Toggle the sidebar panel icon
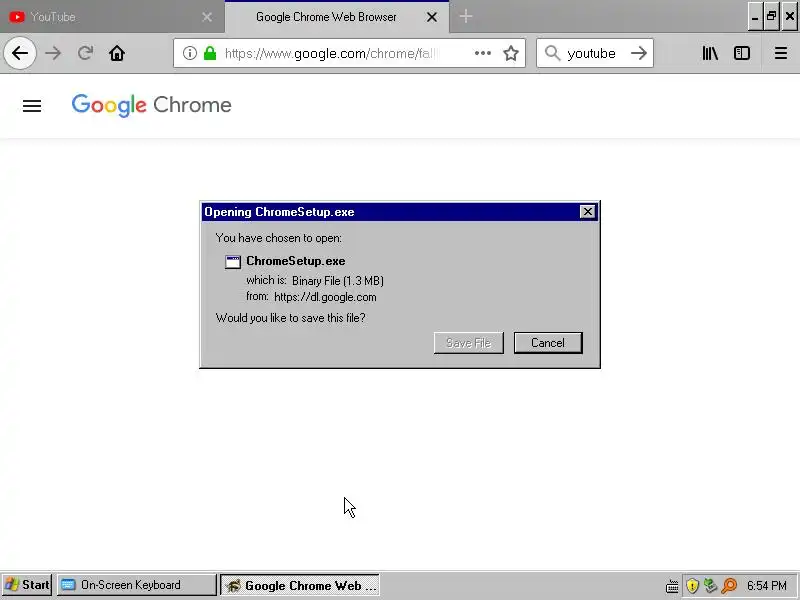Screen dimensions: 800x600 [741, 53]
